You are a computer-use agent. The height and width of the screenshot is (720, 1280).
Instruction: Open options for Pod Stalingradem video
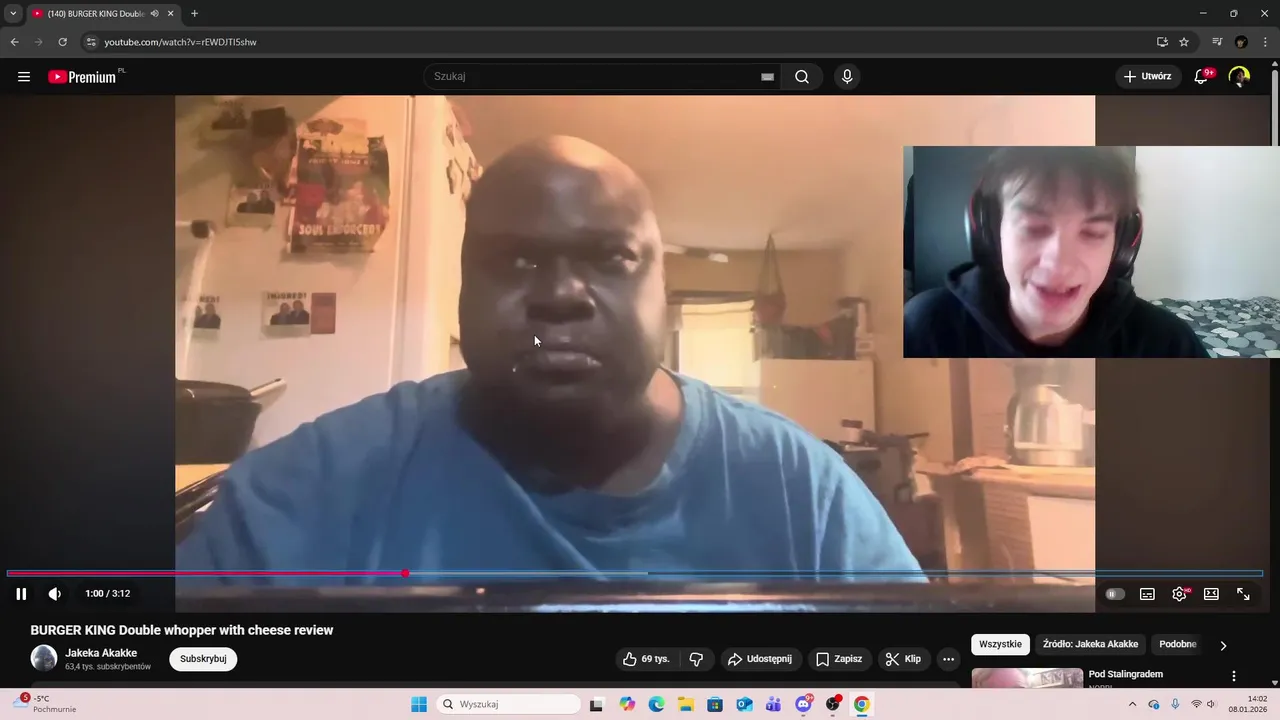[x=1233, y=676]
